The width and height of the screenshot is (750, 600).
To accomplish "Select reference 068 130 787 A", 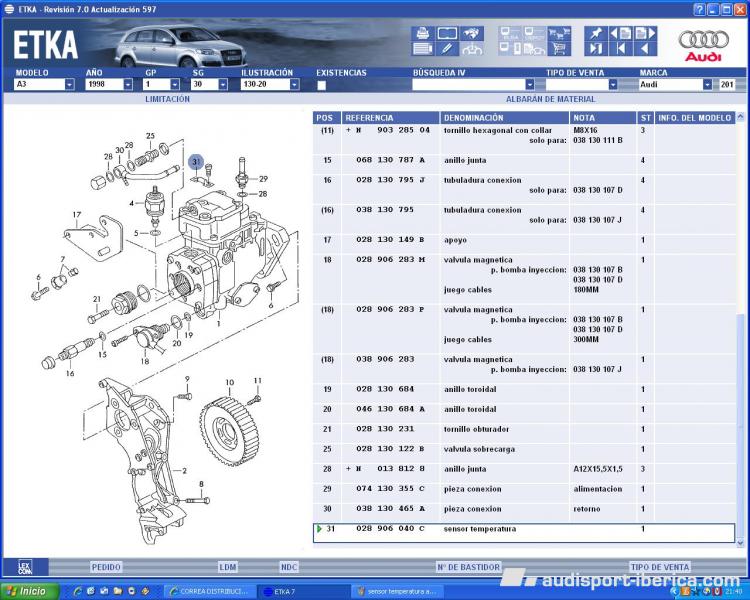I will (390, 160).
